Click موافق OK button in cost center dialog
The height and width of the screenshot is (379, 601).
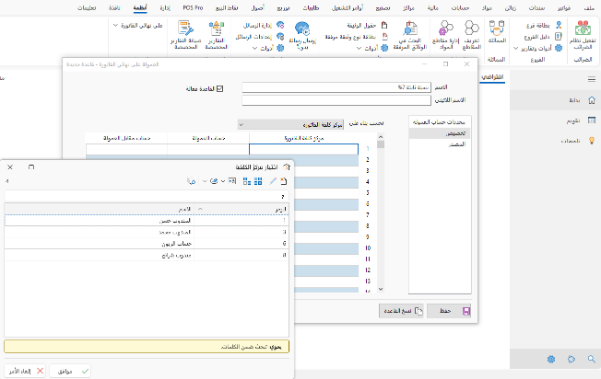tap(70, 371)
